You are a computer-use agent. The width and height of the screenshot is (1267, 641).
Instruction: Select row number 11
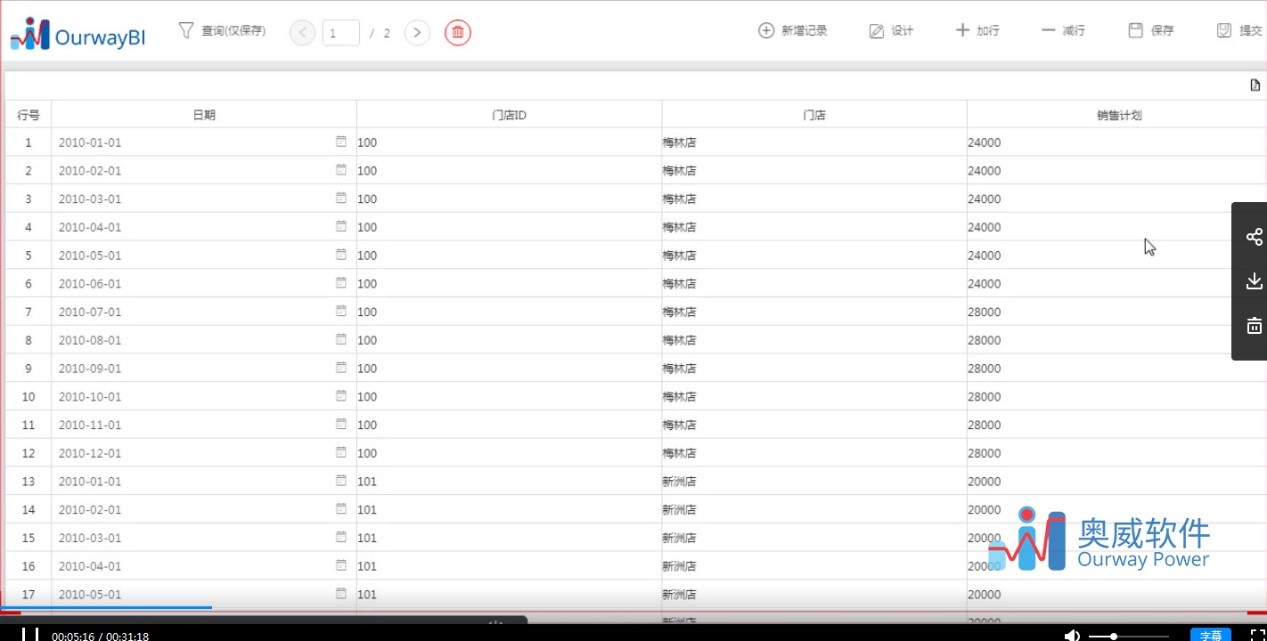tap(28, 425)
